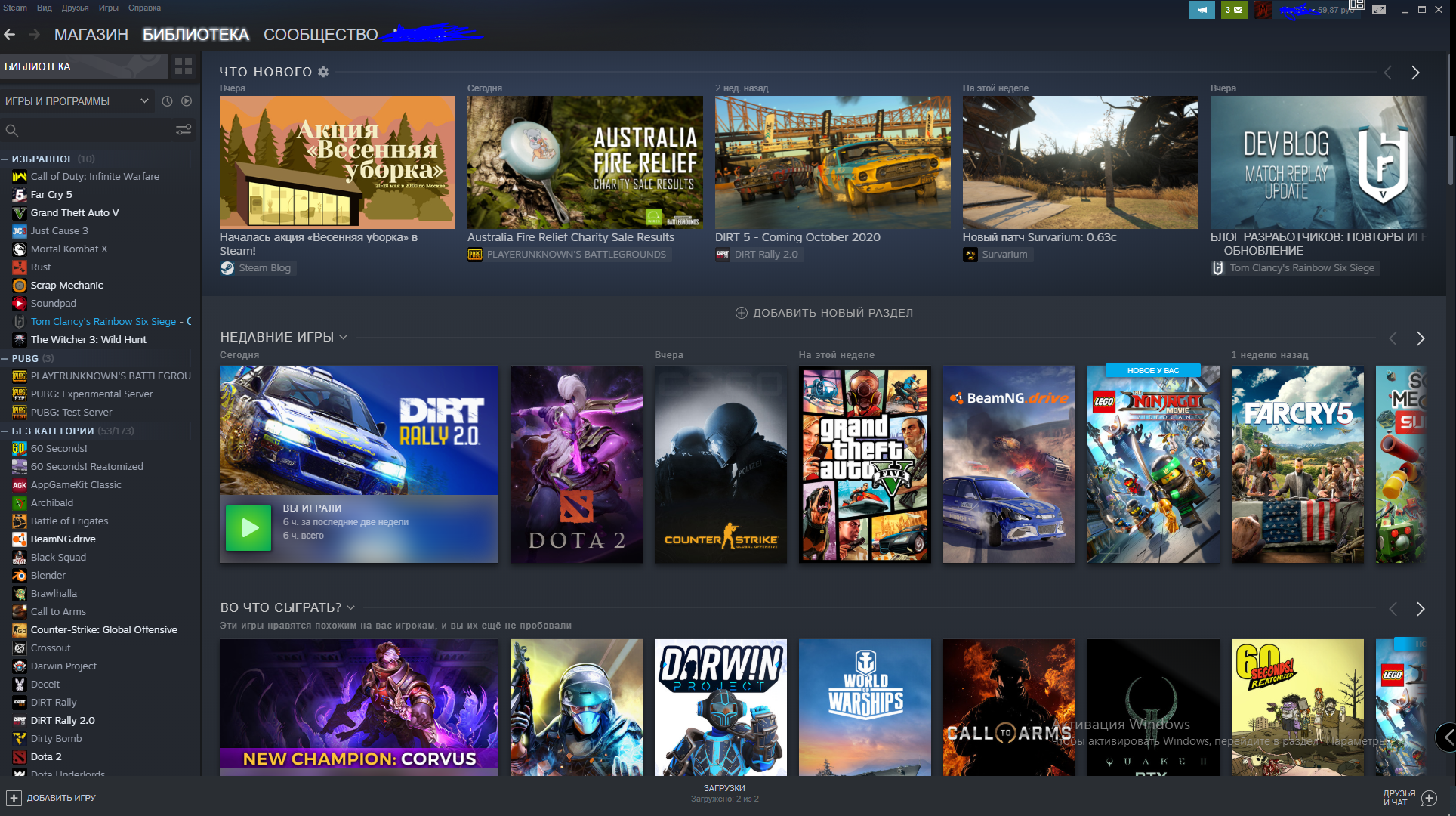This screenshot has width=1456, height=816.
Task: Go back with the left arrow navigation icon
Action: point(10,35)
